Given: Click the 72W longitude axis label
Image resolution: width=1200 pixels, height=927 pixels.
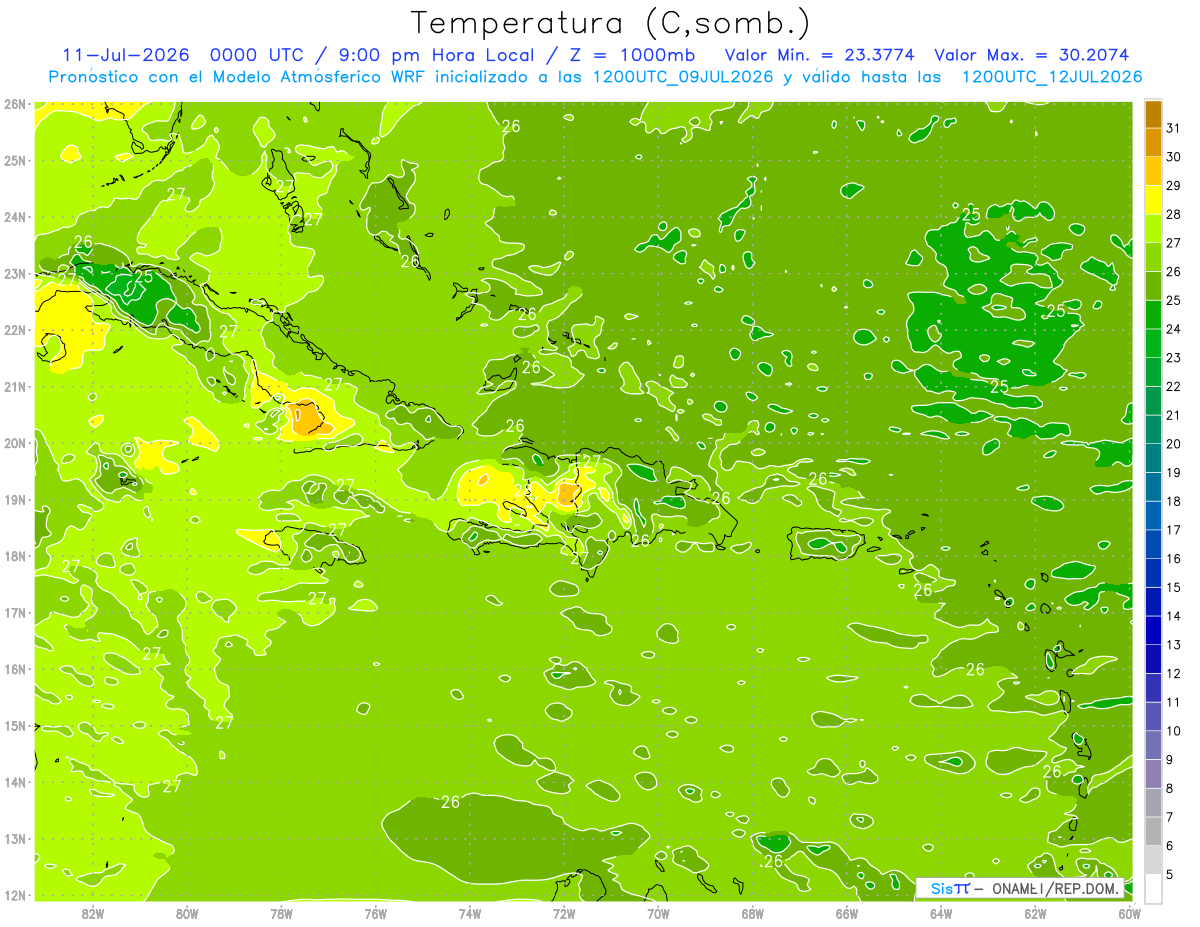Looking at the screenshot, I should (x=564, y=913).
